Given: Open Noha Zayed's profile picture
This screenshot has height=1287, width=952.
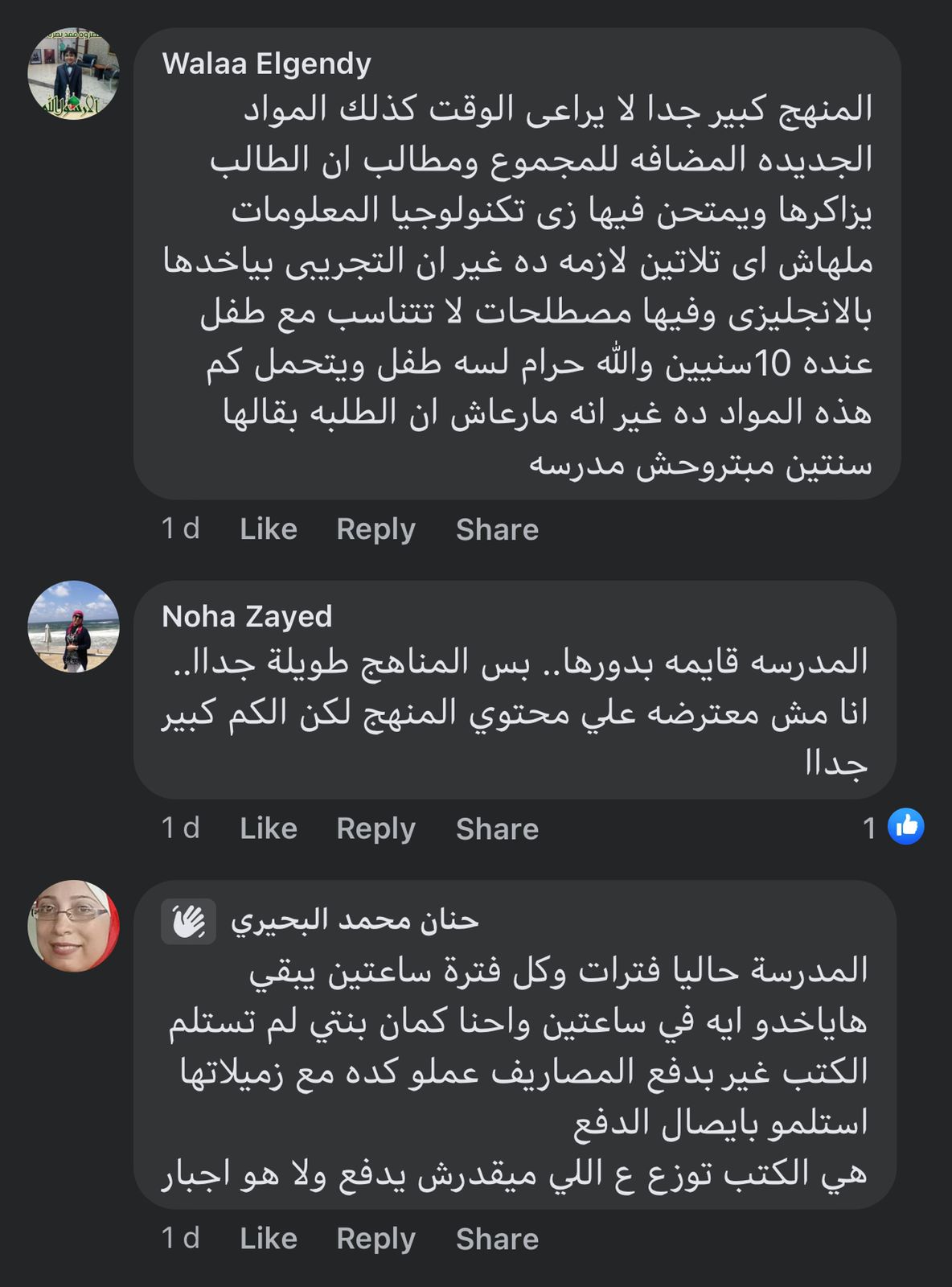Looking at the screenshot, I should tap(74, 626).
